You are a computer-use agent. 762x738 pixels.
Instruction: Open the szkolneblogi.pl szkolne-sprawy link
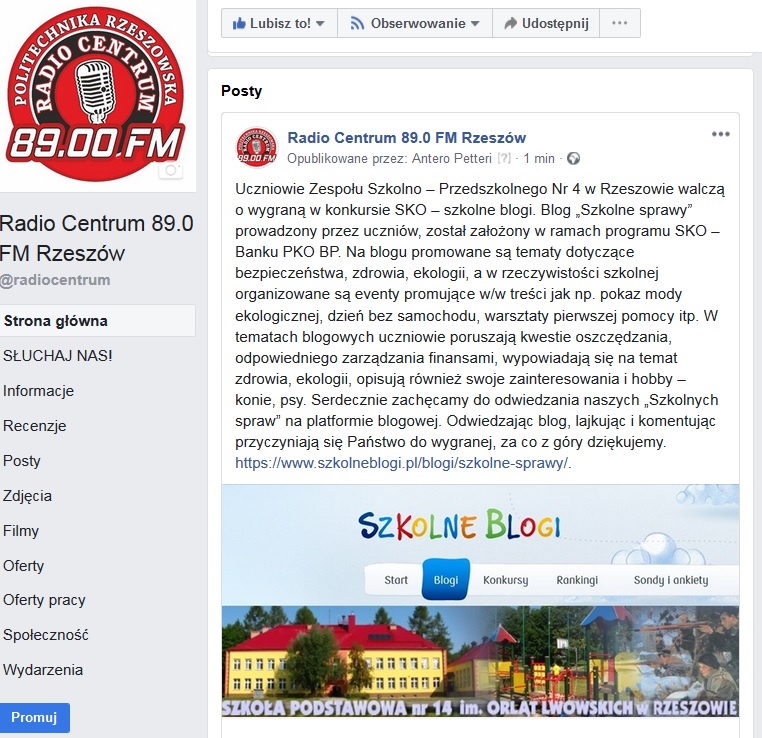(x=401, y=463)
